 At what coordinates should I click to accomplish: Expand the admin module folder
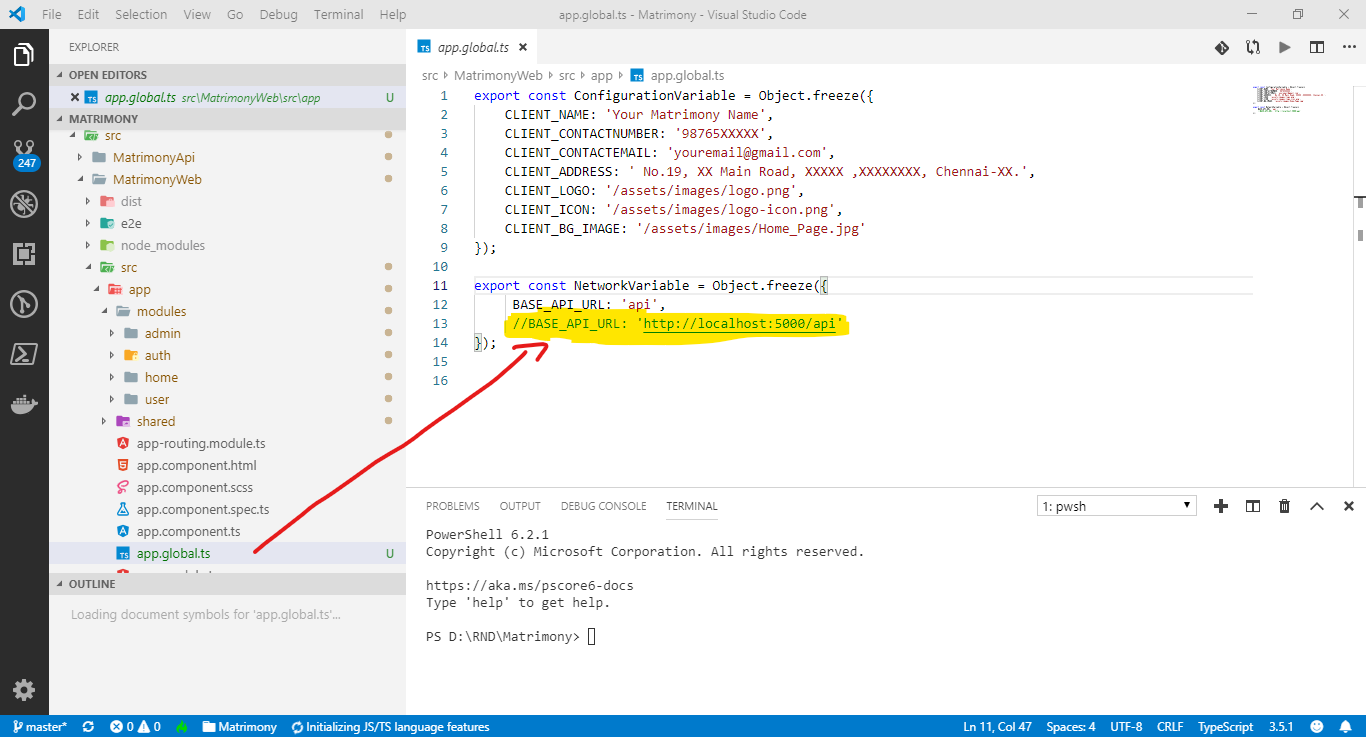(112, 334)
